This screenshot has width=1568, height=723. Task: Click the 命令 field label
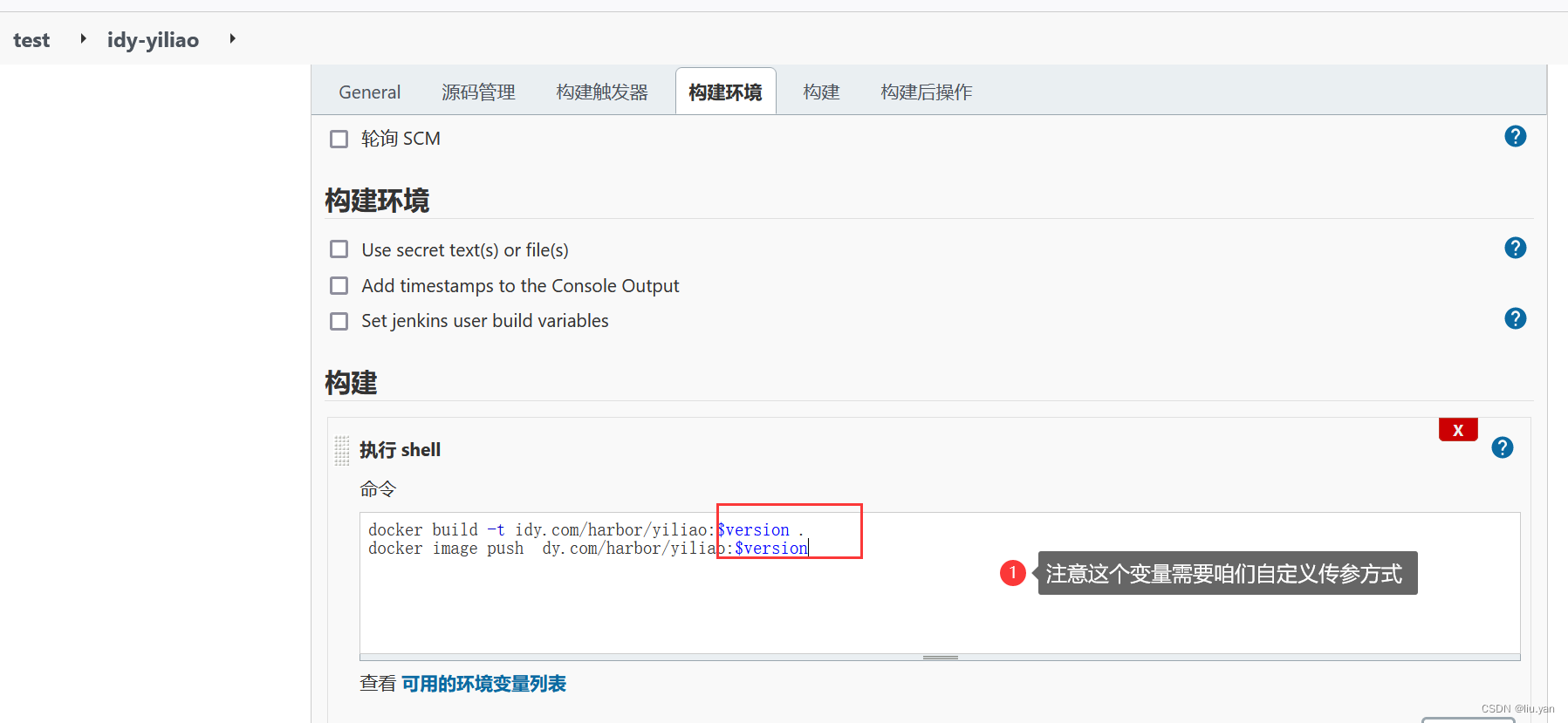tap(378, 489)
